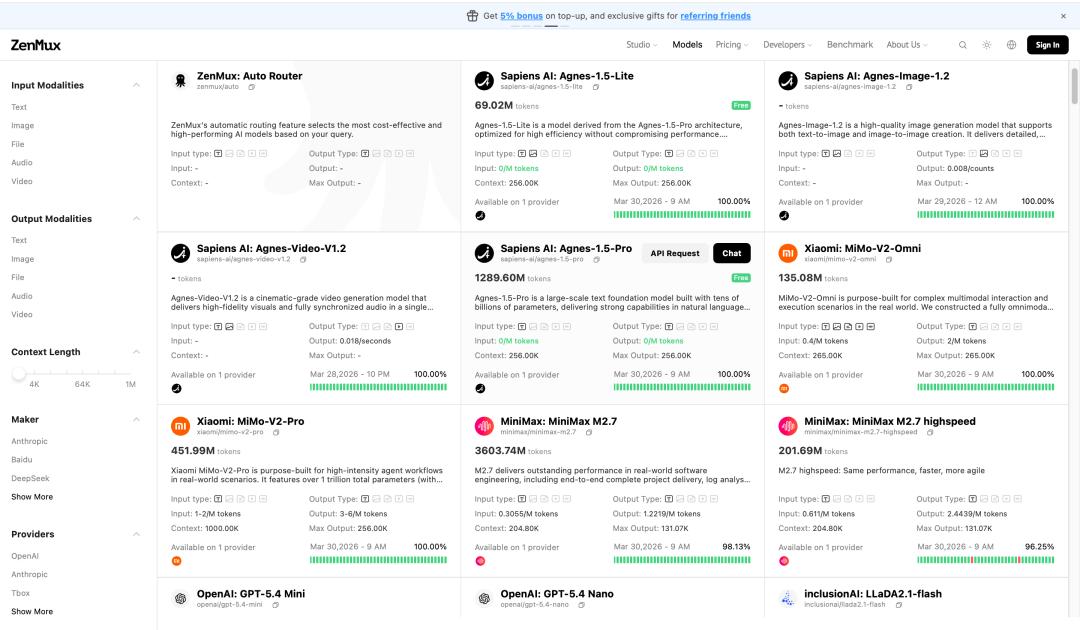
Task: Click the Sign In button
Action: [x=1047, y=45]
